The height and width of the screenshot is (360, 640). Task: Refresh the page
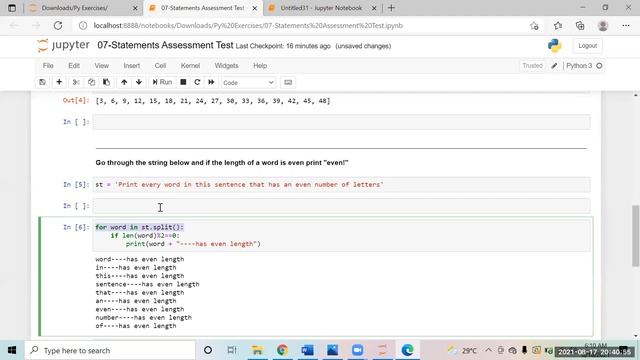click(x=58, y=25)
